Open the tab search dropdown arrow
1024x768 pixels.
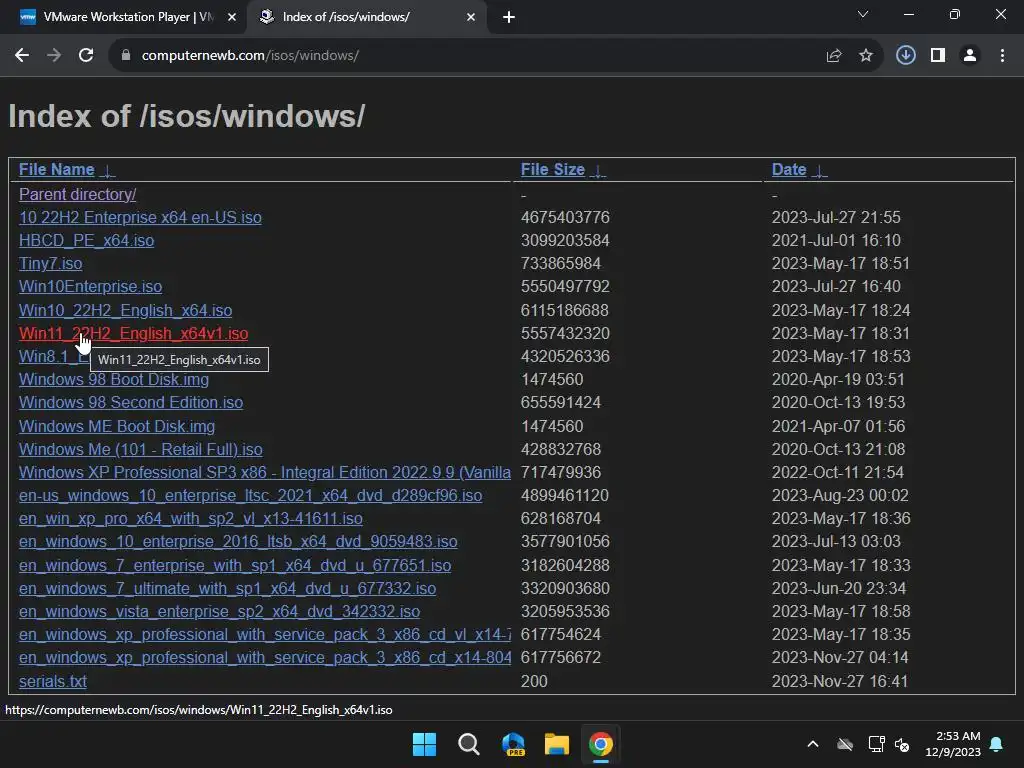[863, 14]
